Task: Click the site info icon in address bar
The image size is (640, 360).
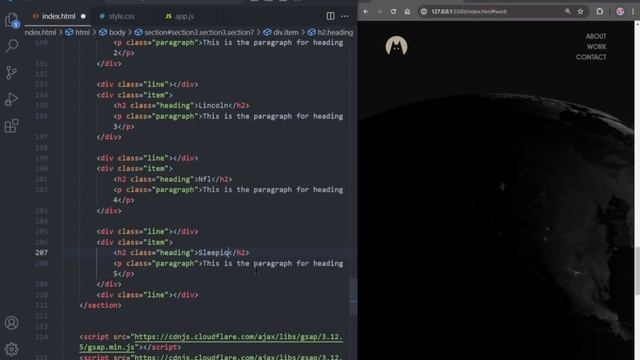Action: pos(424,11)
